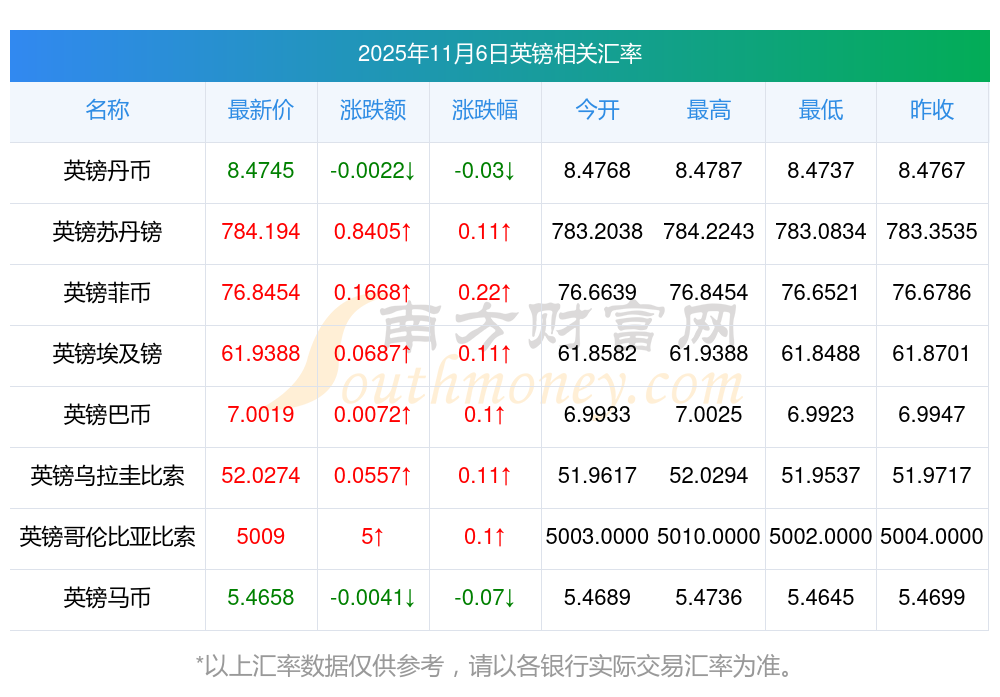
Task: Open the 英镑马币 row name
Action: pos(107,598)
